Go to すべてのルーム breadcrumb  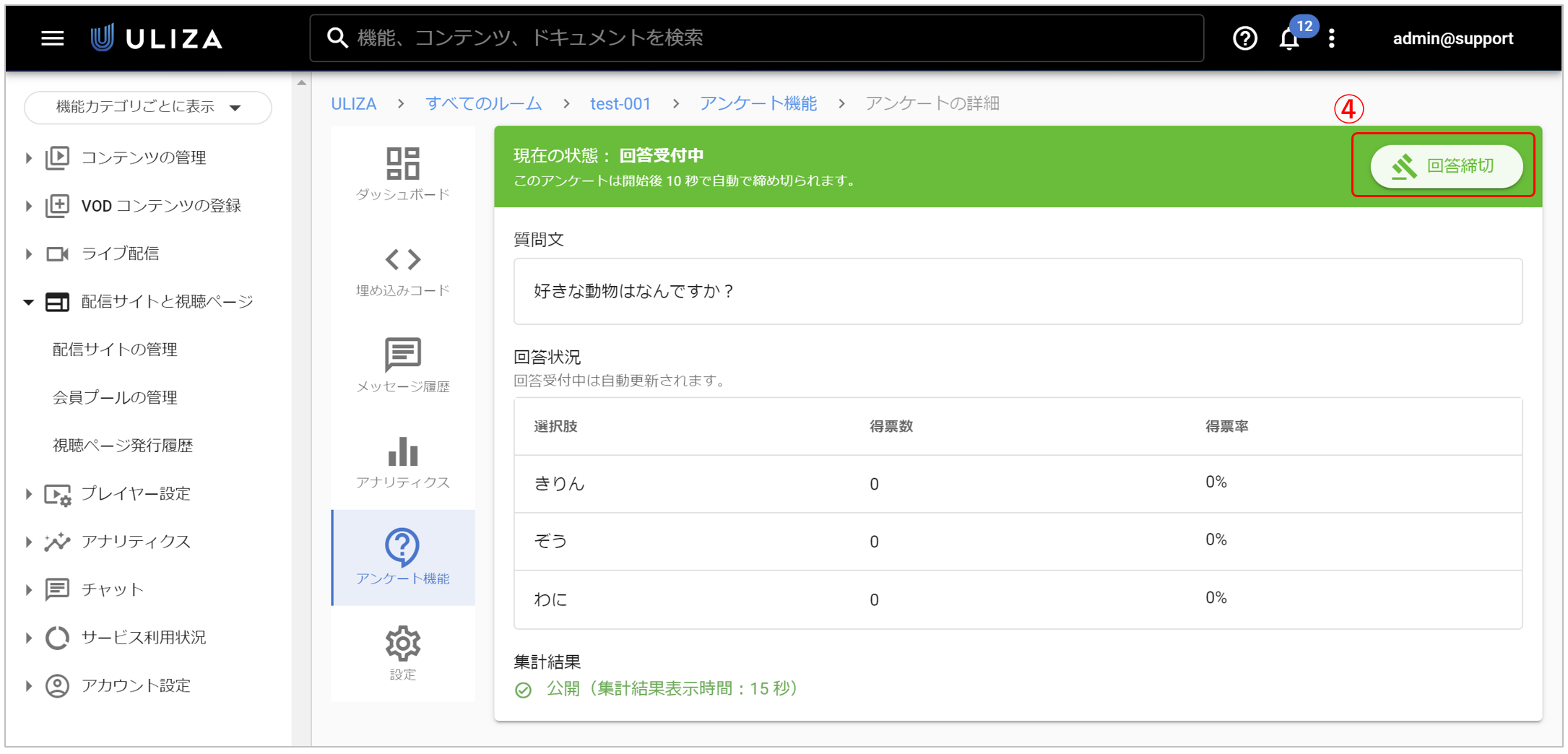[483, 104]
